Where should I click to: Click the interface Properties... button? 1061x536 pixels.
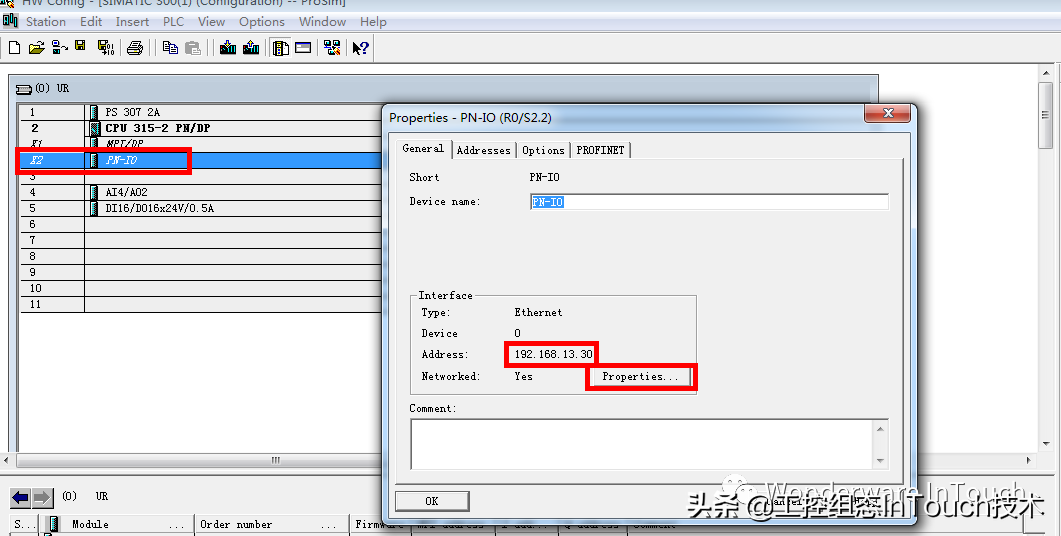640,377
